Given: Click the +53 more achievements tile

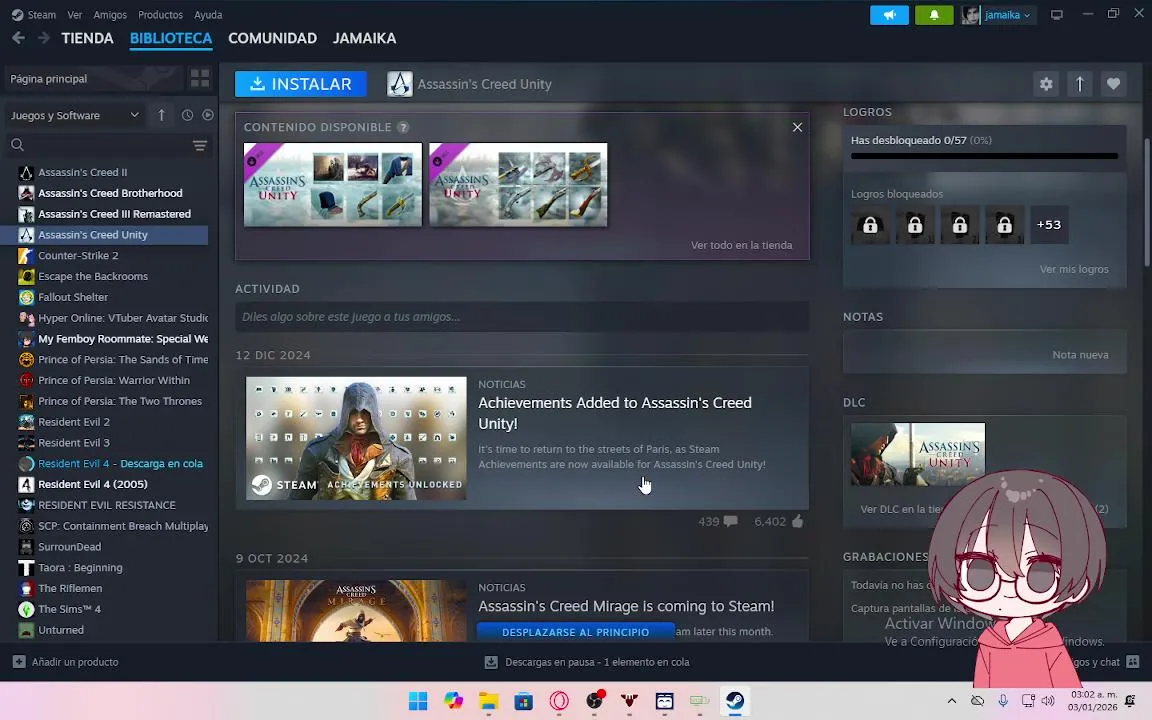Looking at the screenshot, I should point(1049,225).
